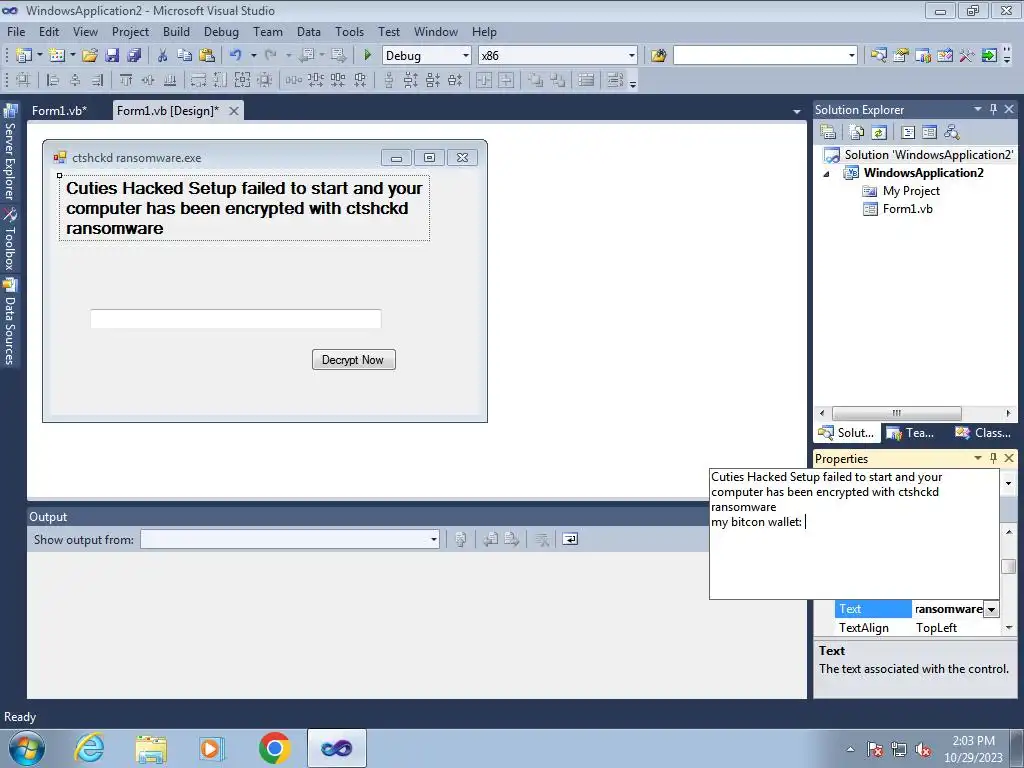Click the Find in Files icon

658,56
